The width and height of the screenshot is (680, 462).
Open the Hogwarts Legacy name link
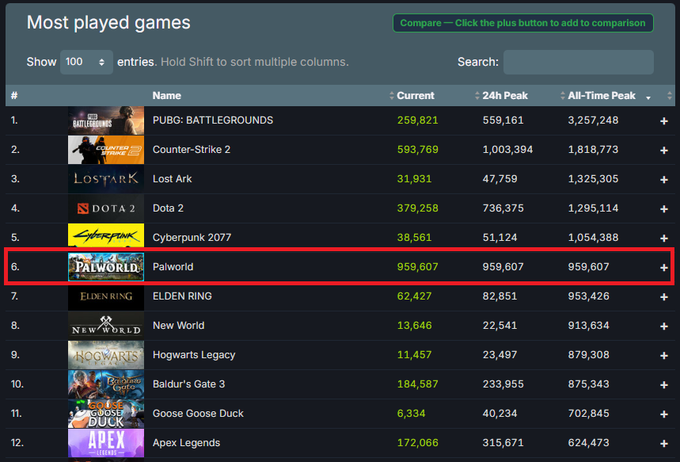194,355
